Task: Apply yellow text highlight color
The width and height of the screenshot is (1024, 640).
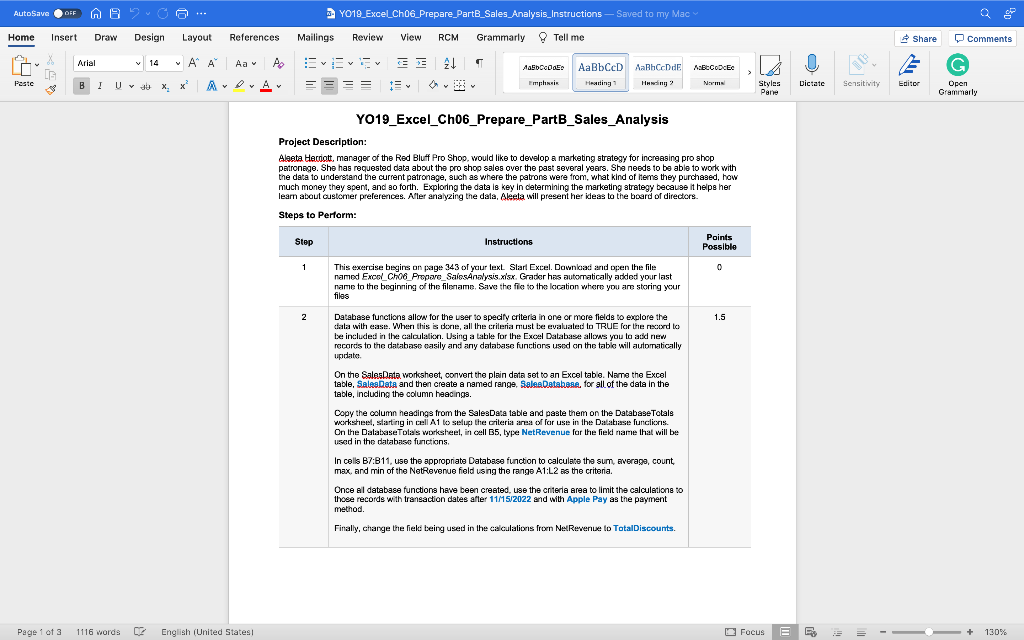Action: (x=239, y=86)
